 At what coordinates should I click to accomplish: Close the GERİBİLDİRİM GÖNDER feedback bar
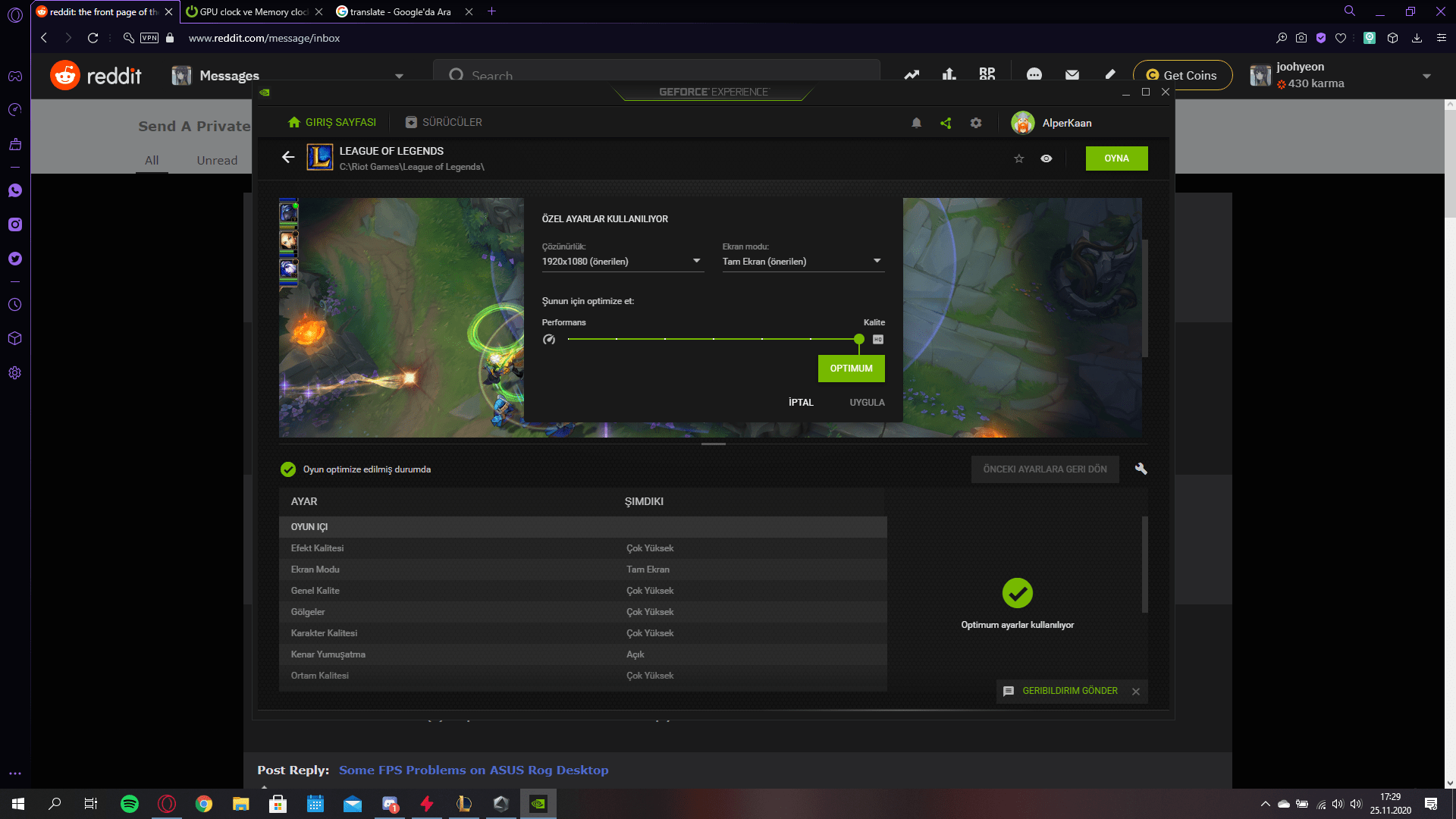[1135, 691]
